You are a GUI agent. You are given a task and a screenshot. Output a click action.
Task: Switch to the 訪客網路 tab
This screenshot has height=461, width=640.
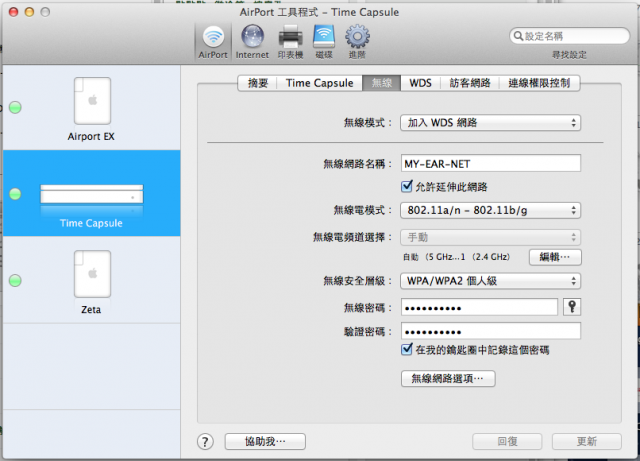coord(470,83)
